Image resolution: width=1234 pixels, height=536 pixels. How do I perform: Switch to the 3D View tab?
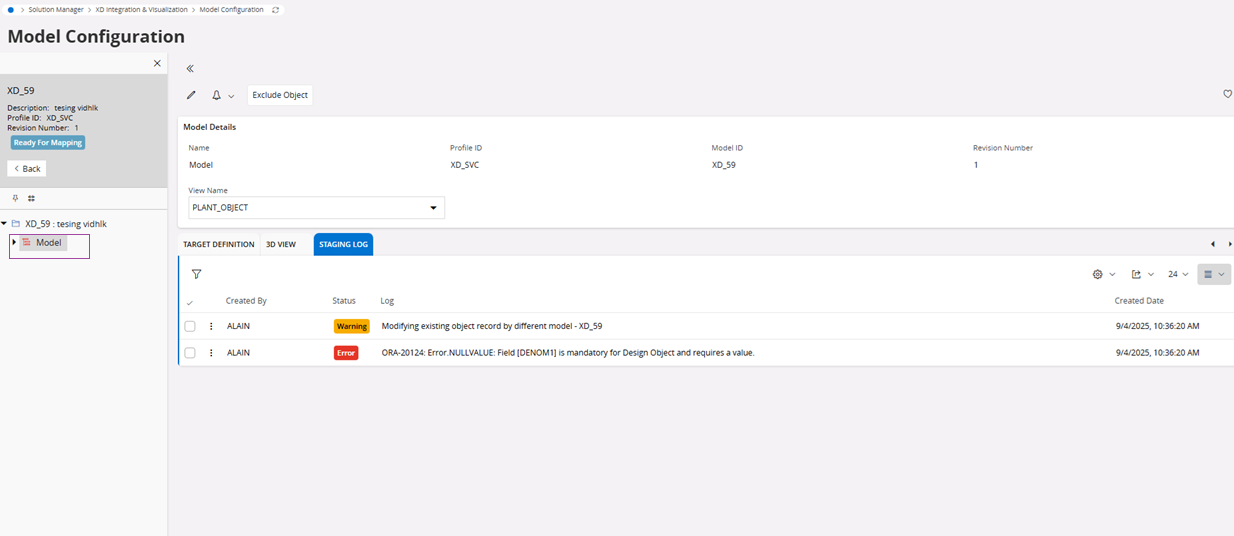click(280, 244)
